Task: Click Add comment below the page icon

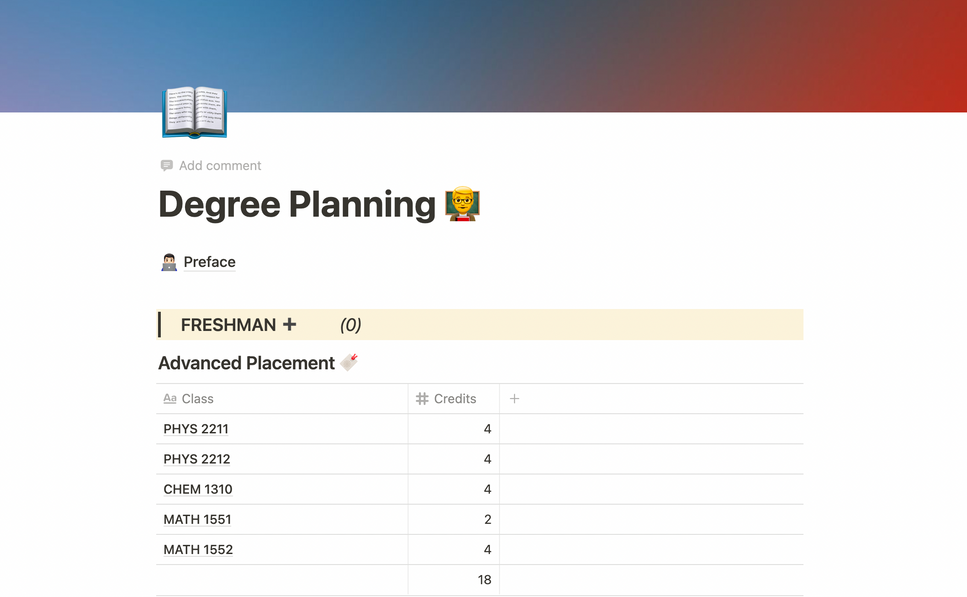Action: click(220, 165)
